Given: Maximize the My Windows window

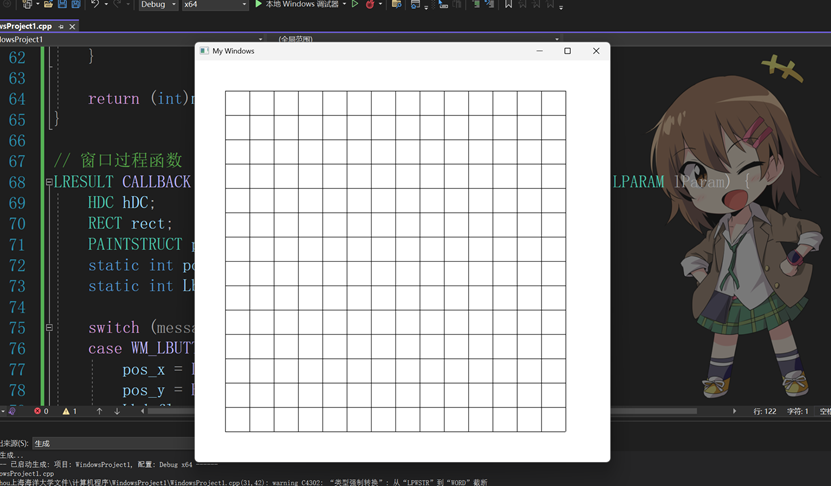Looking at the screenshot, I should click(x=568, y=51).
